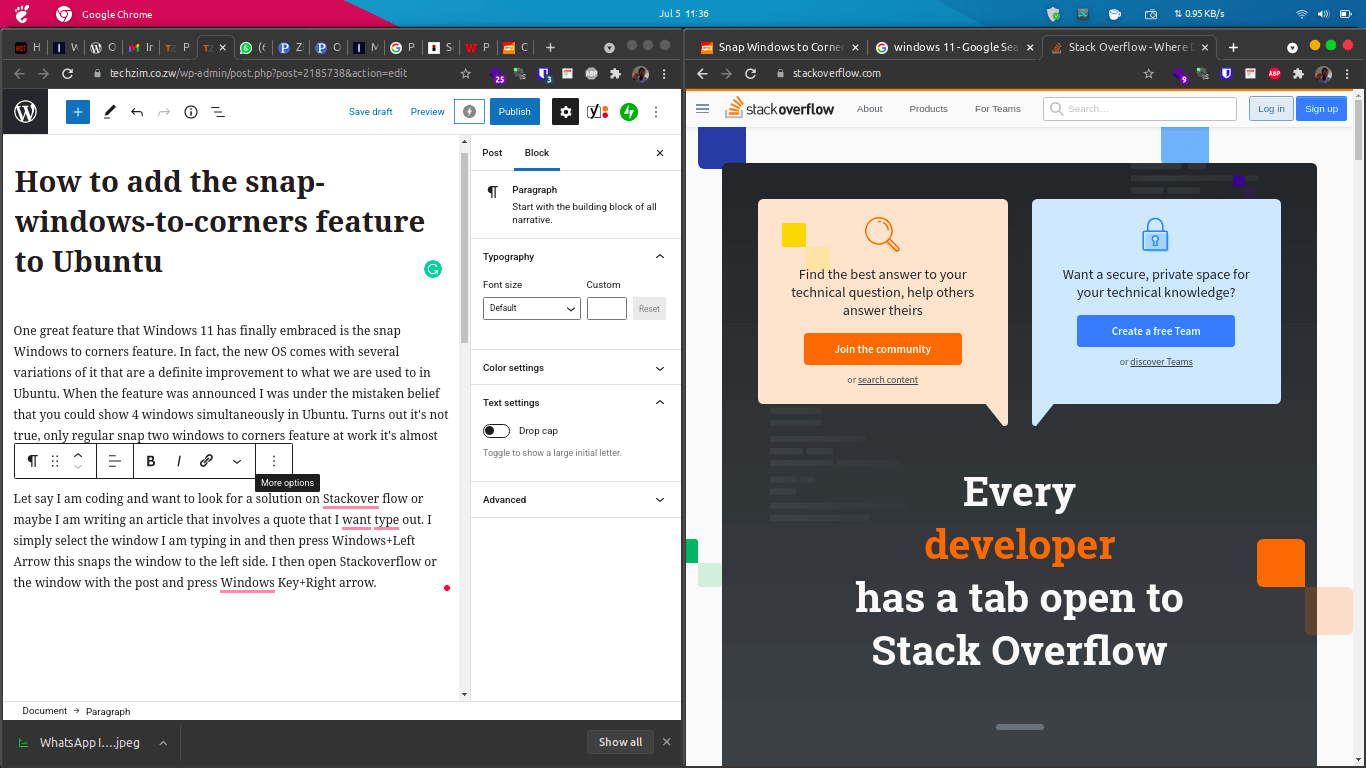Expand the Color settings section
This screenshot has height=768, width=1366.
[575, 367]
